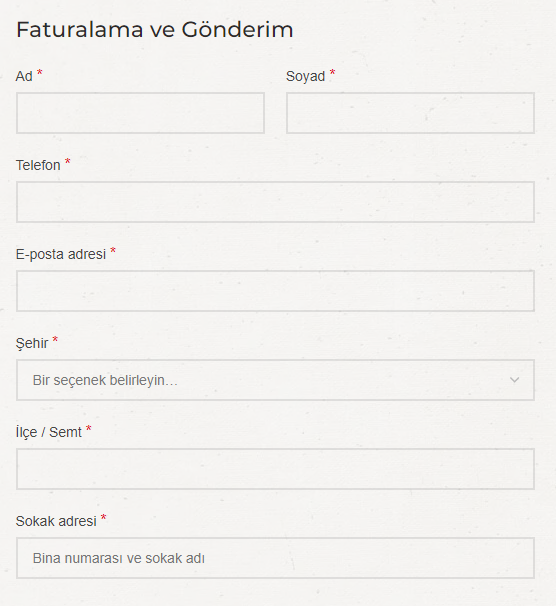The height and width of the screenshot is (606, 556).
Task: Click the required asterisk after Sokak adresi
Action: [x=103, y=517]
